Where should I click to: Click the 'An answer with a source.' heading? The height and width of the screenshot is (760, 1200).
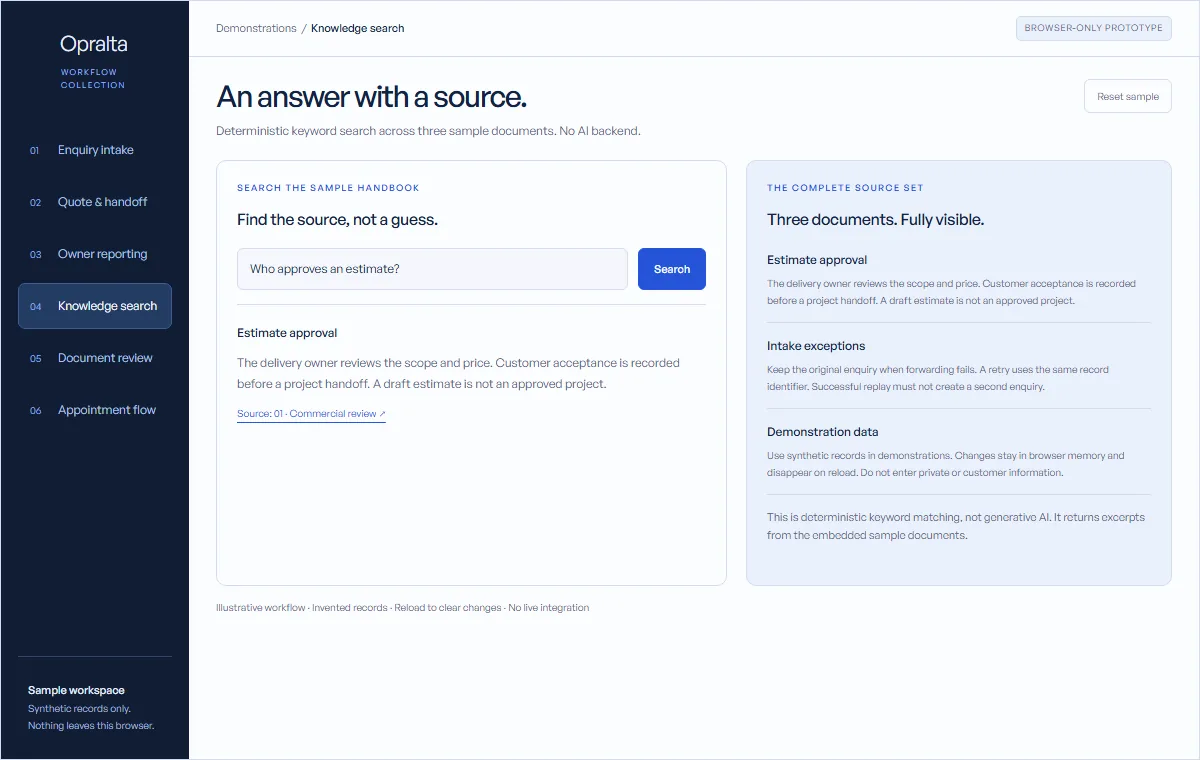click(371, 97)
